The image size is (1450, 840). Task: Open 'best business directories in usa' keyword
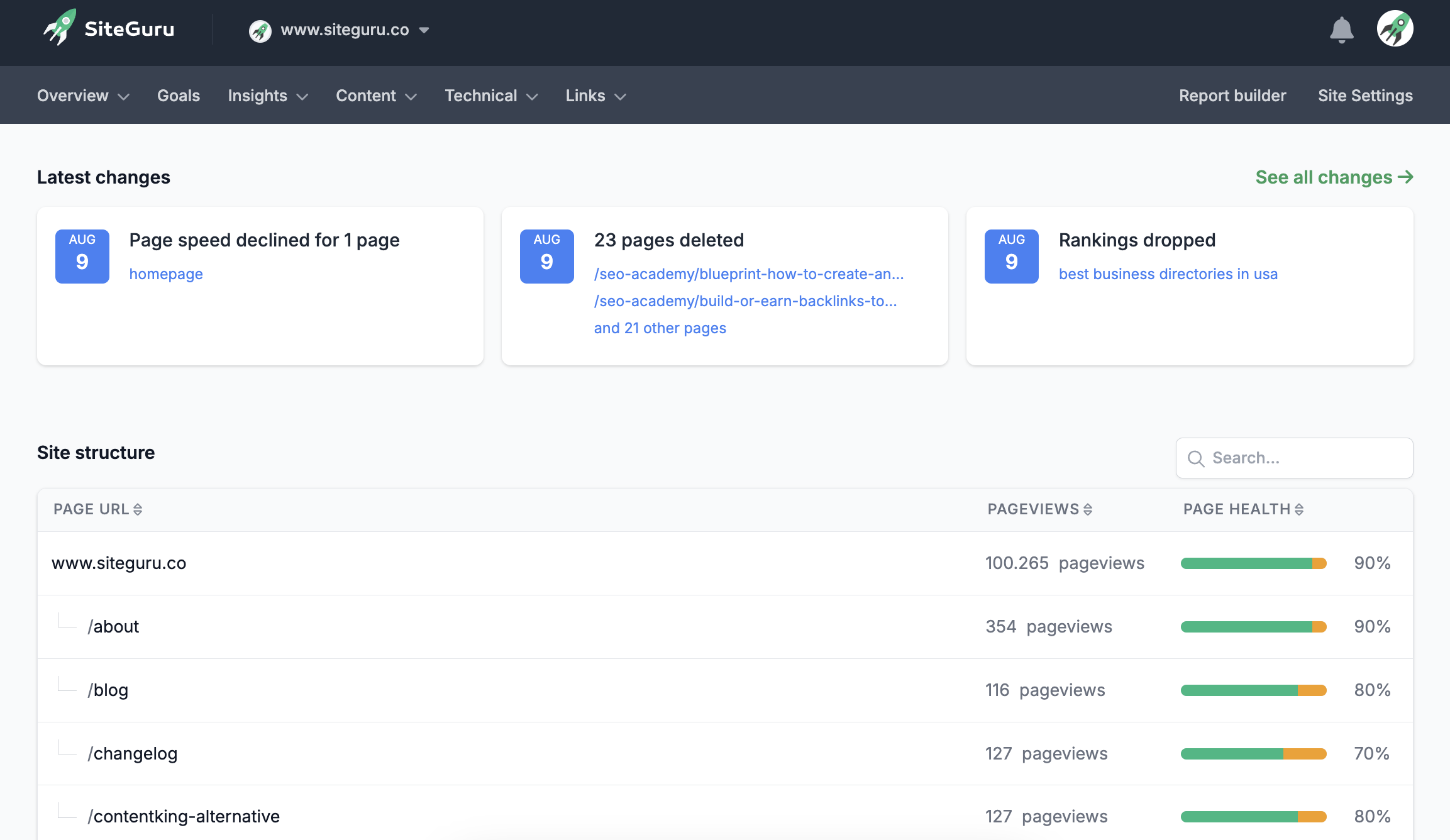[x=1168, y=274]
